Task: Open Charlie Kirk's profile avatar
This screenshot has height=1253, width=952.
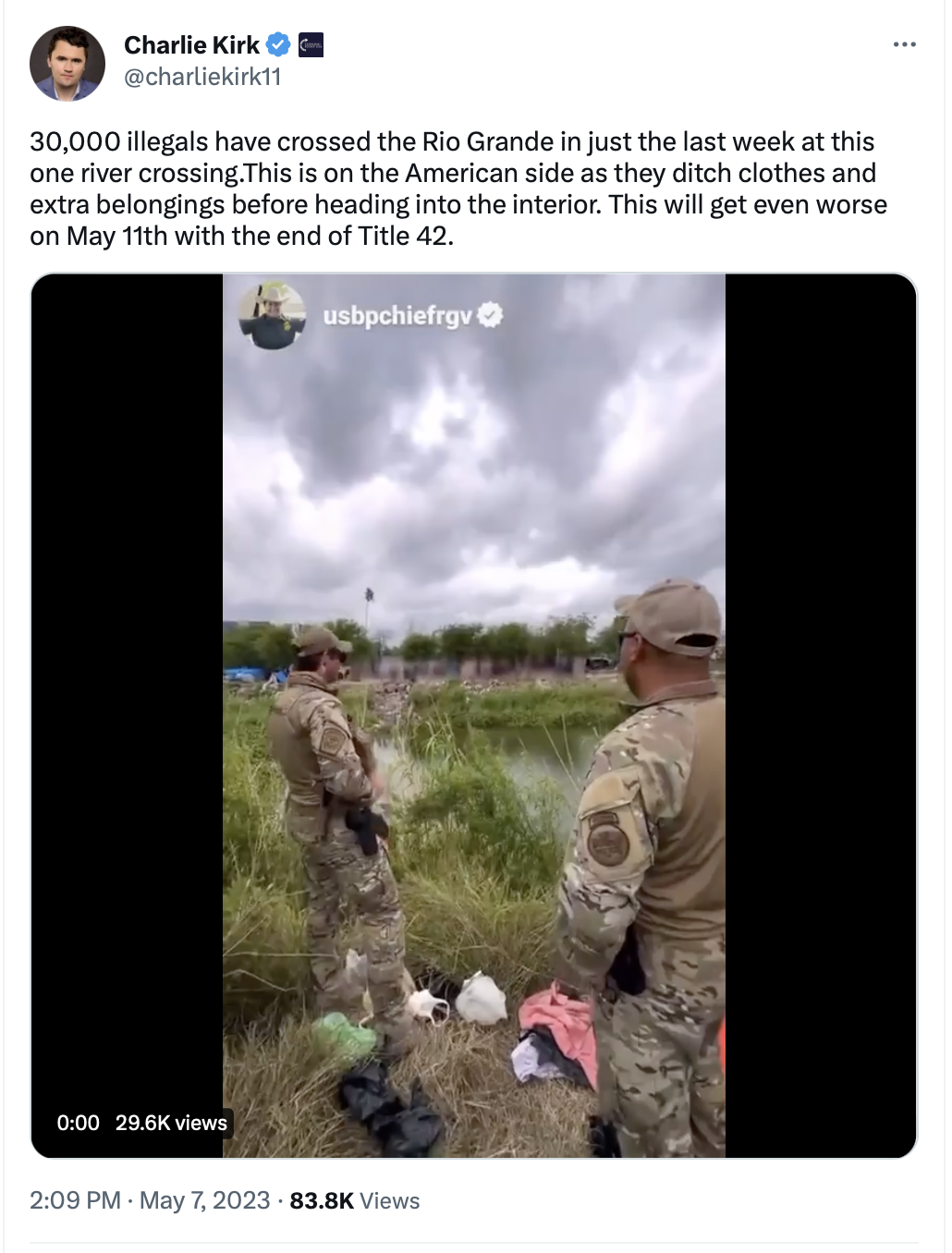Action: (x=67, y=64)
